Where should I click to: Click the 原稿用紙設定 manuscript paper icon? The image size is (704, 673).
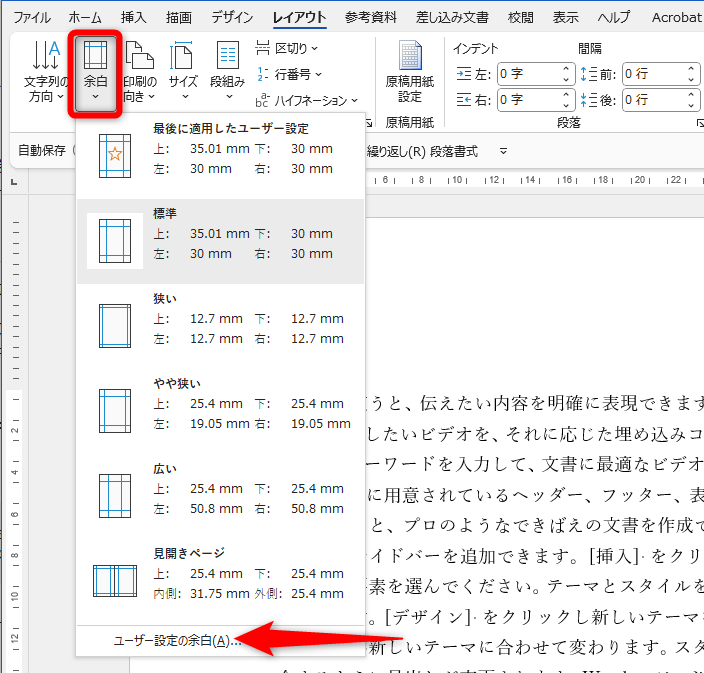click(x=410, y=72)
